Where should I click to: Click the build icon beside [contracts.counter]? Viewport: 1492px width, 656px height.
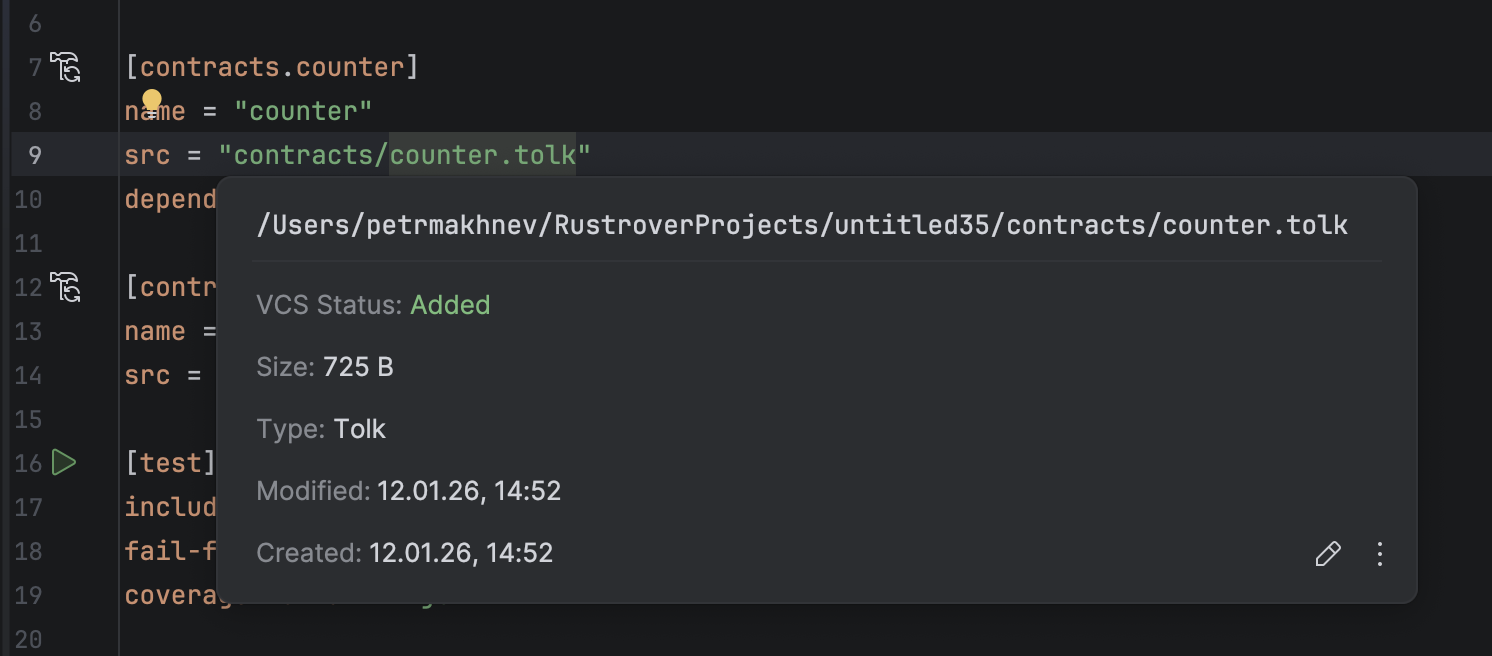pyautogui.click(x=65, y=68)
